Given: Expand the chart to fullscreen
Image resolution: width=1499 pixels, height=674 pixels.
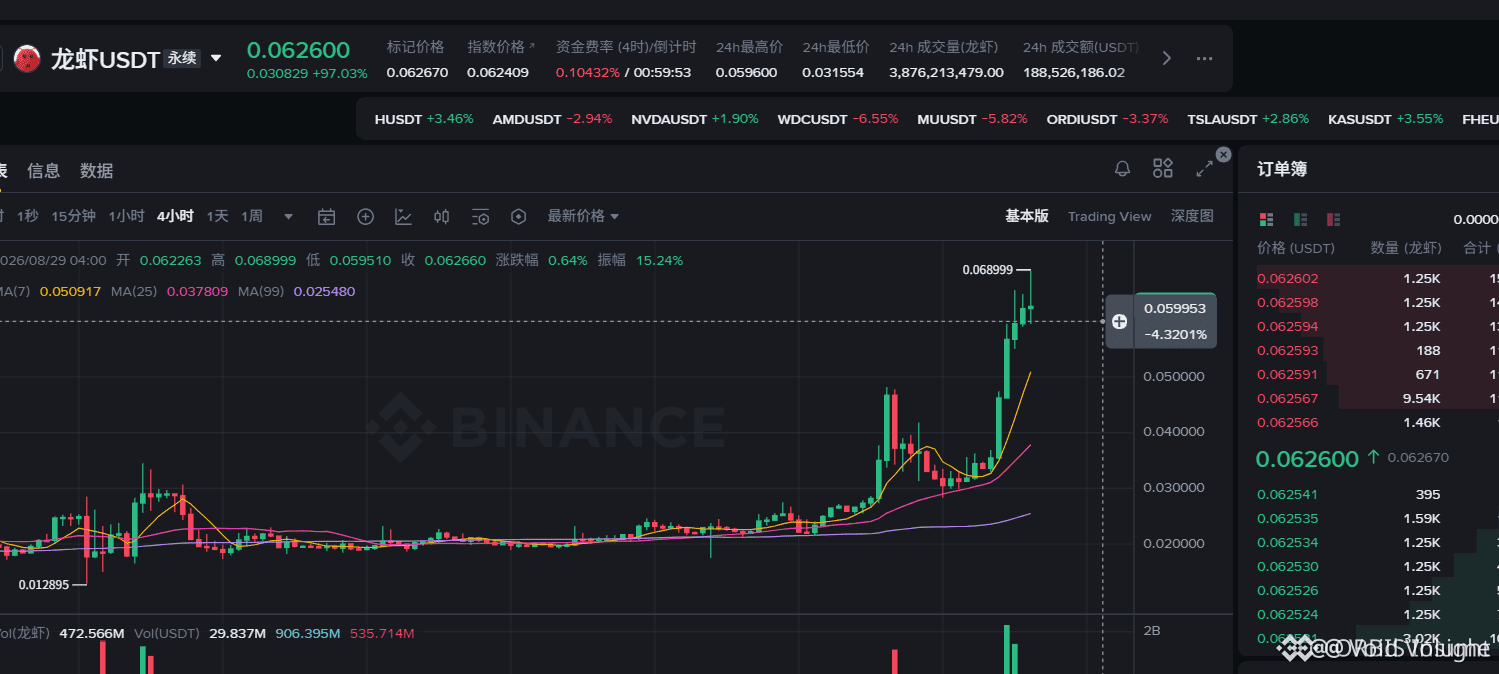Looking at the screenshot, I should (1204, 169).
